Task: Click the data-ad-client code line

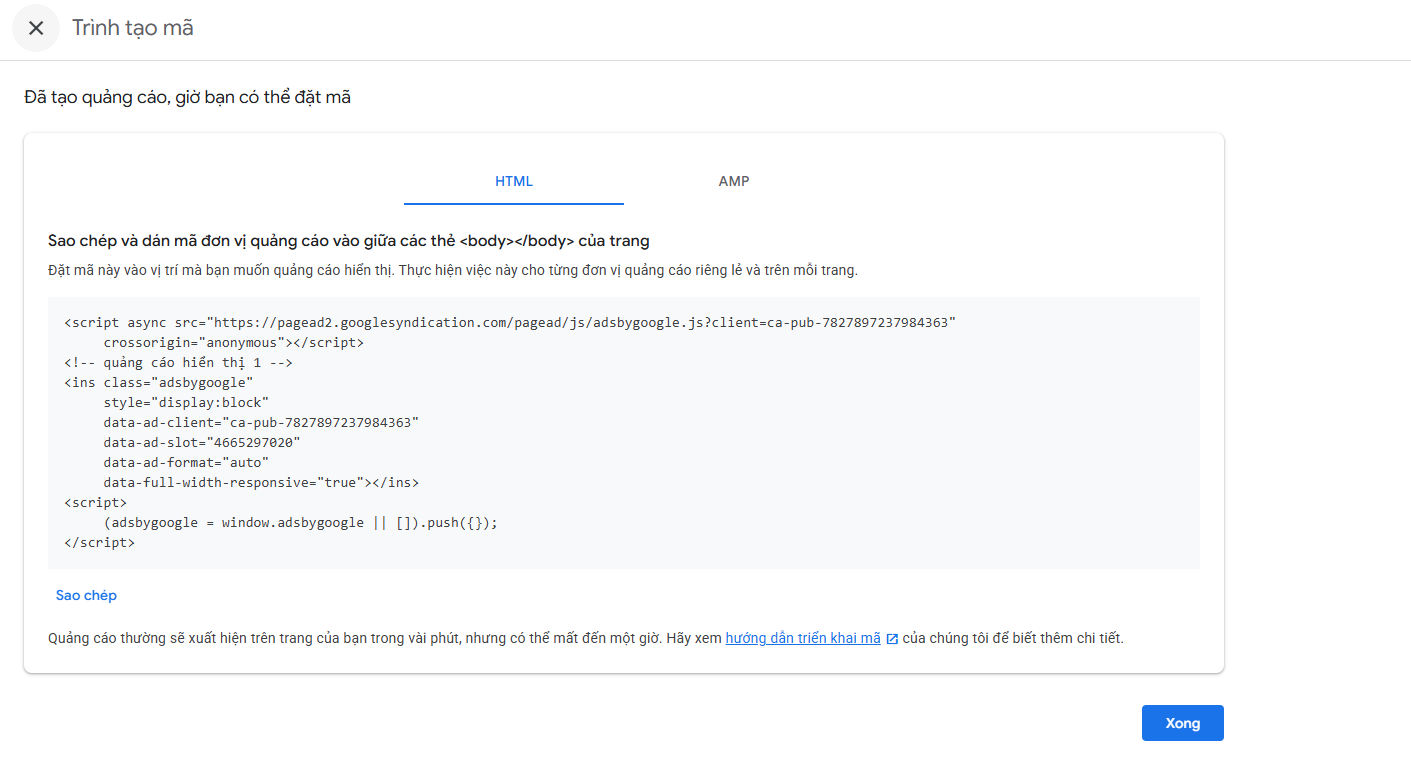Action: pyautogui.click(x=261, y=422)
